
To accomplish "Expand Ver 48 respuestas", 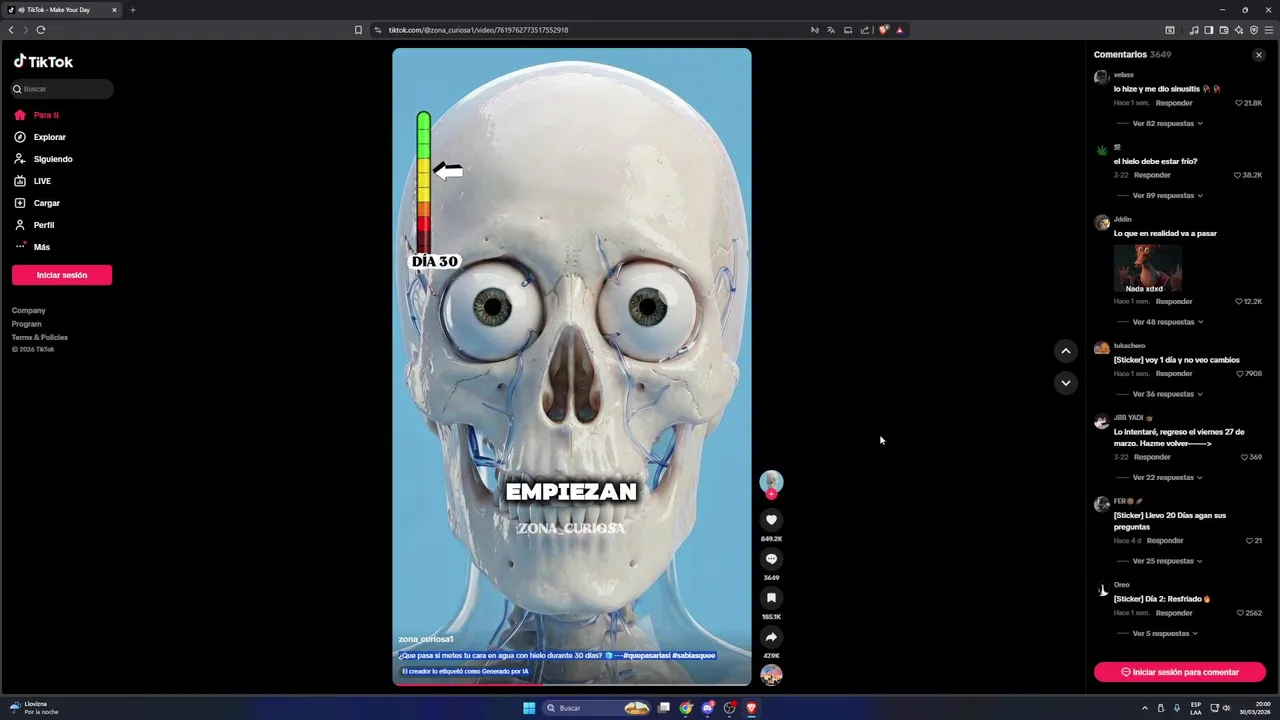I will point(1167,322).
